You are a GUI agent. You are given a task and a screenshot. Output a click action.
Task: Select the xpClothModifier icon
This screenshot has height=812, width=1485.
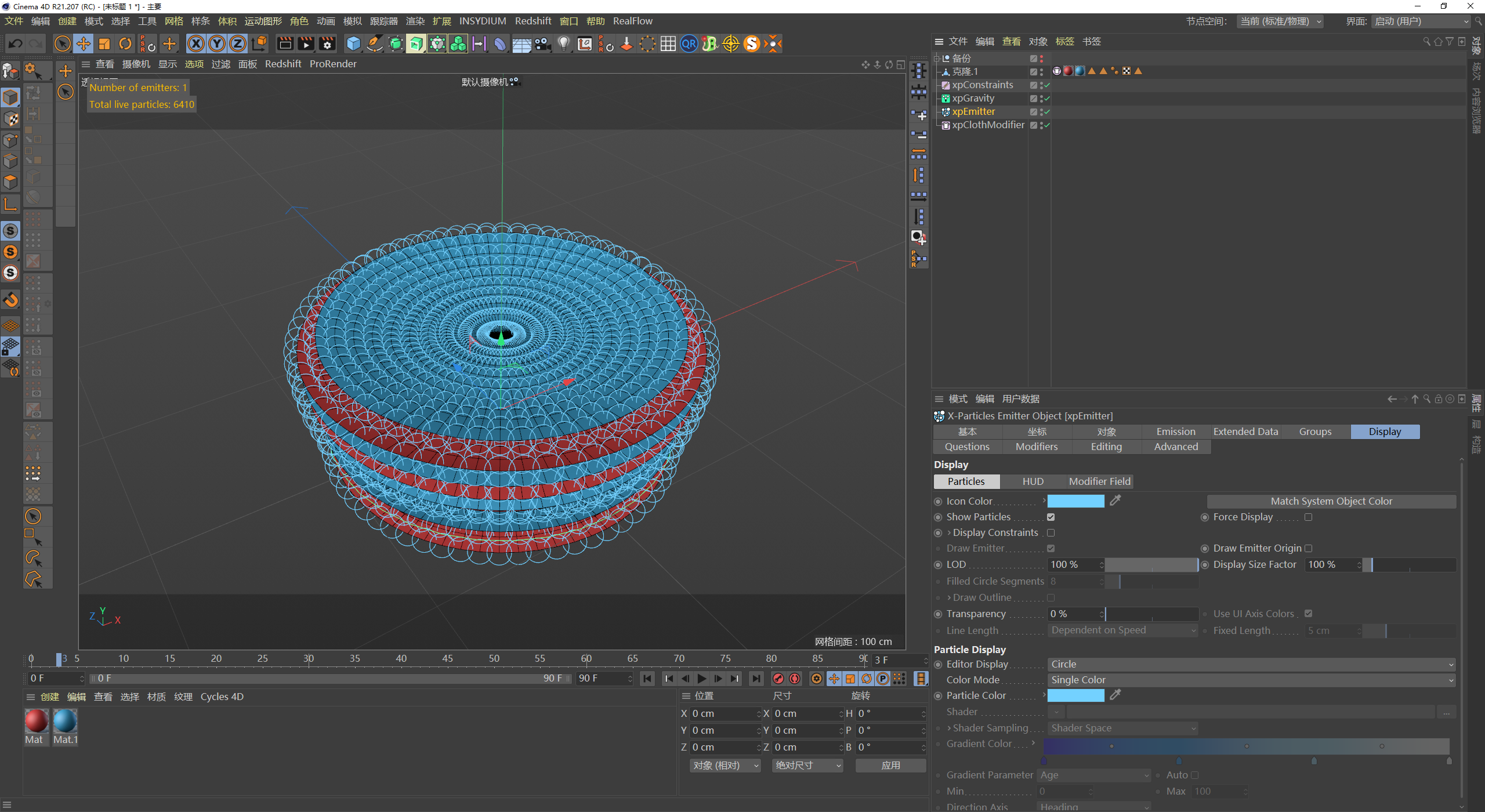coord(943,124)
